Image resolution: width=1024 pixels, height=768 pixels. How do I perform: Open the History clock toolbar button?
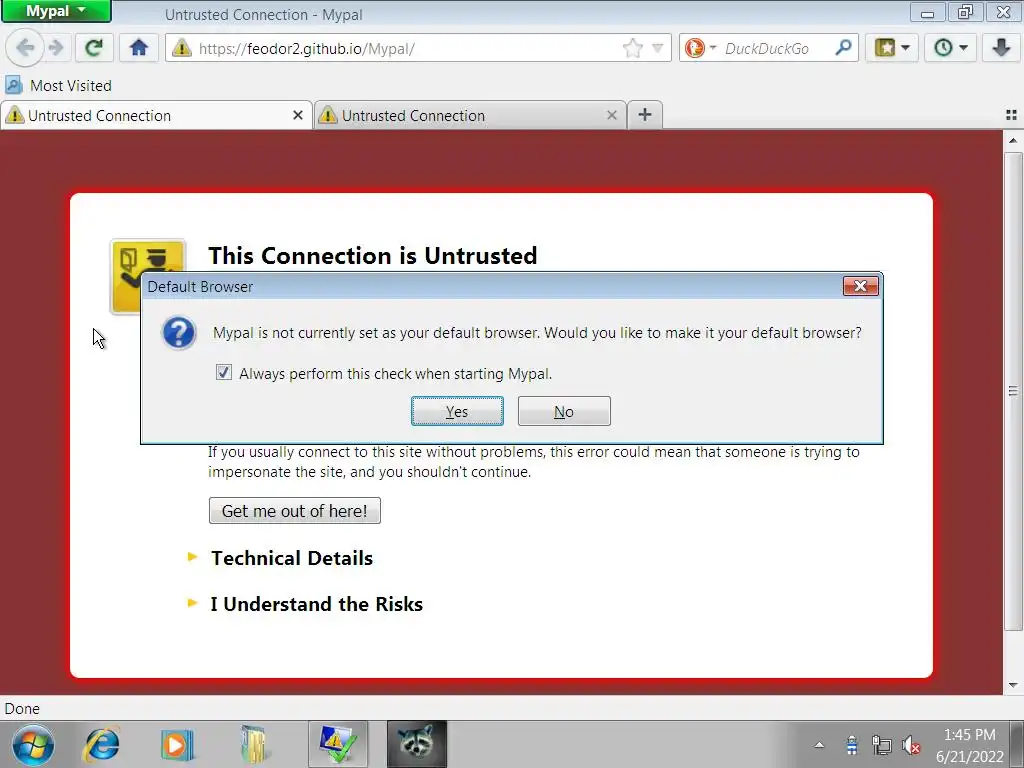(950, 48)
